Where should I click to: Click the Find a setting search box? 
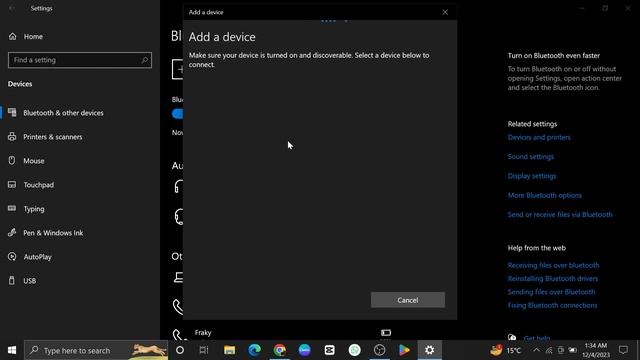click(80, 60)
